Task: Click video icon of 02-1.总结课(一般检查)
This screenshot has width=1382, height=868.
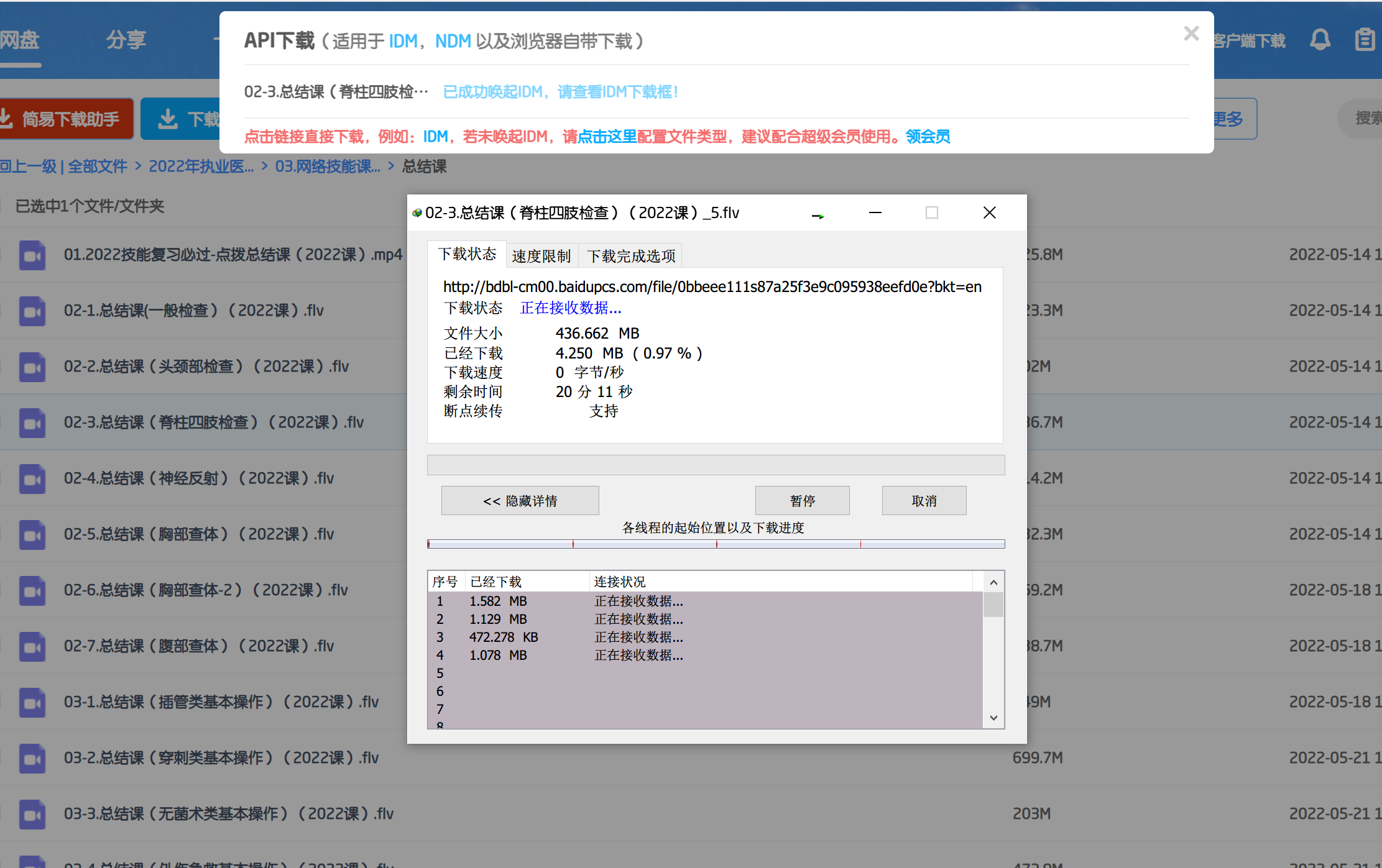Action: click(x=32, y=311)
